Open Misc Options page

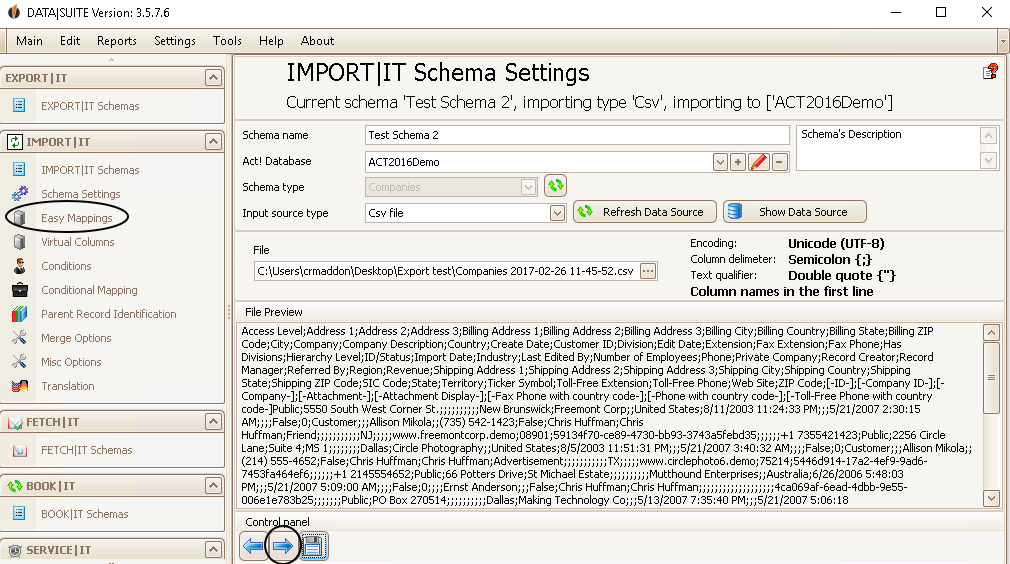[71, 361]
